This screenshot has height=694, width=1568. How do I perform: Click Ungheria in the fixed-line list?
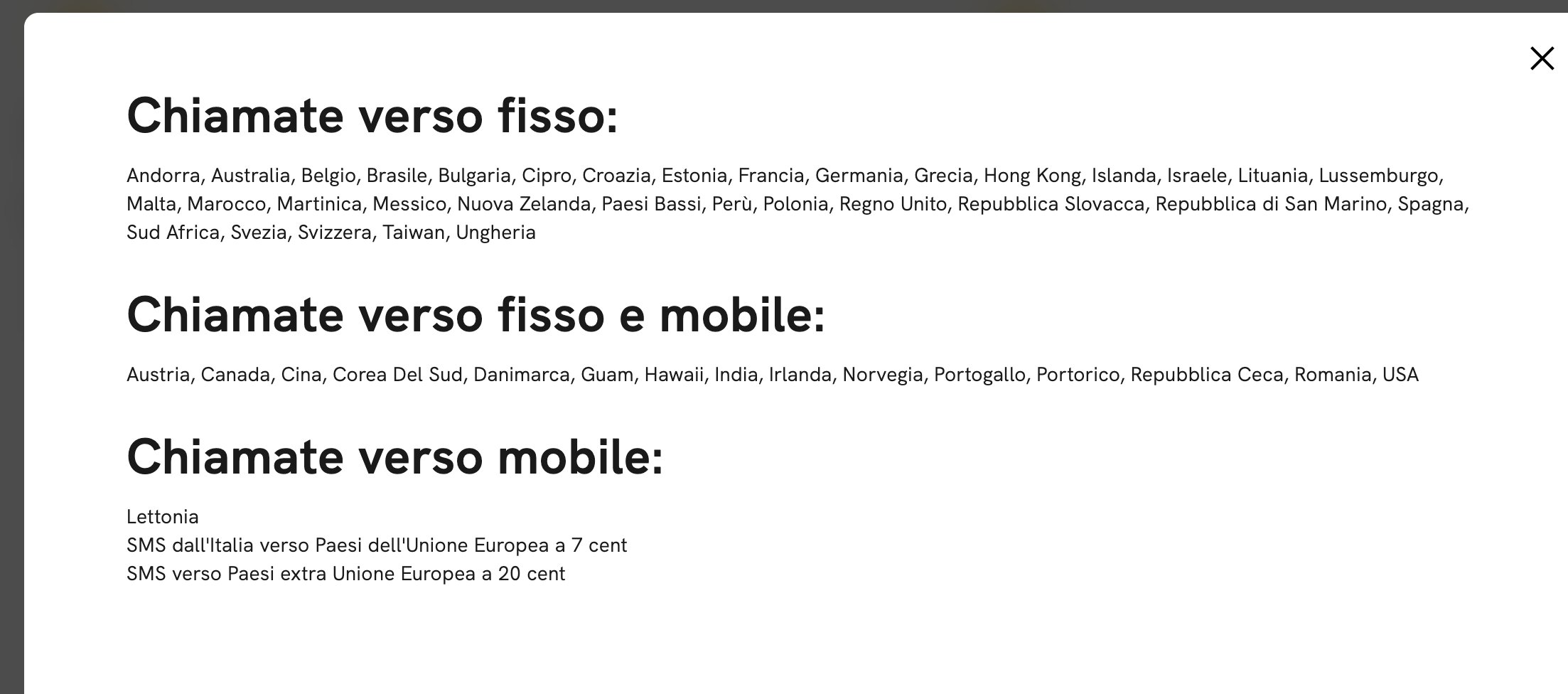click(495, 233)
